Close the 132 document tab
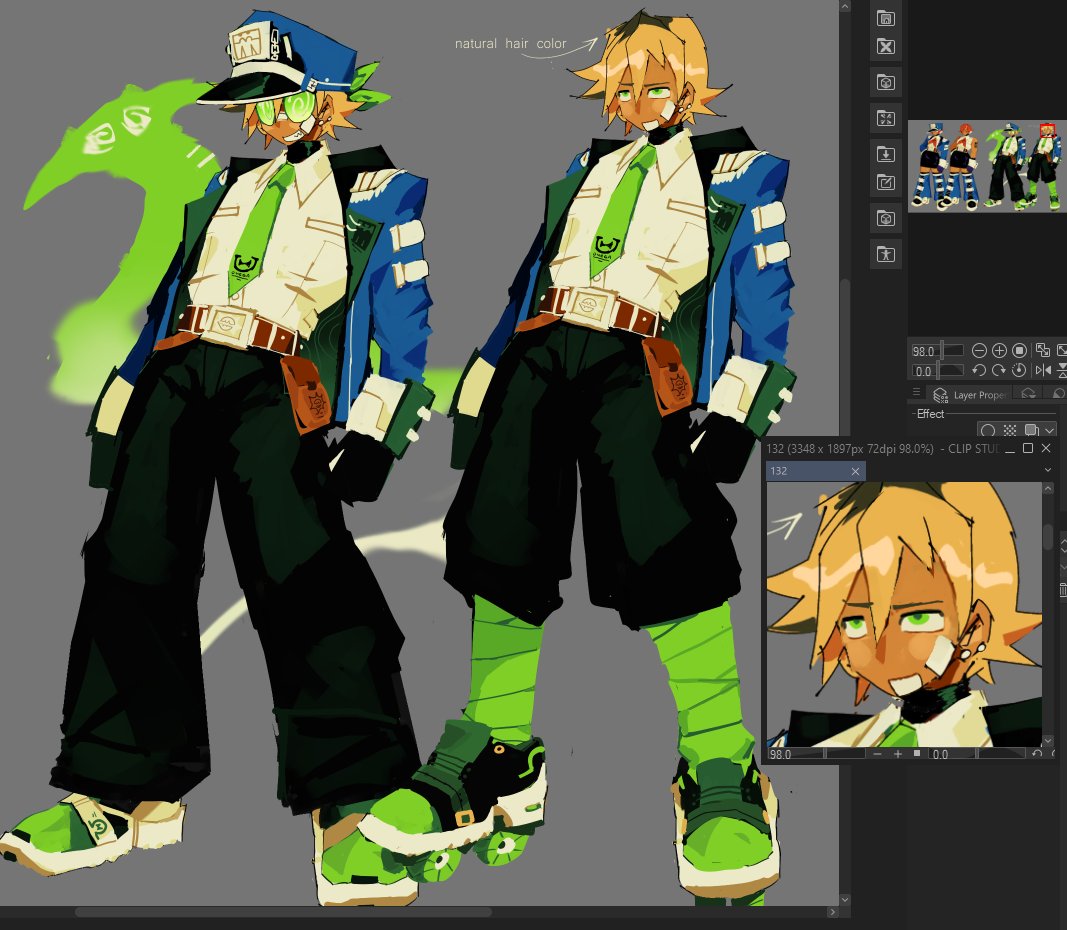 click(855, 471)
